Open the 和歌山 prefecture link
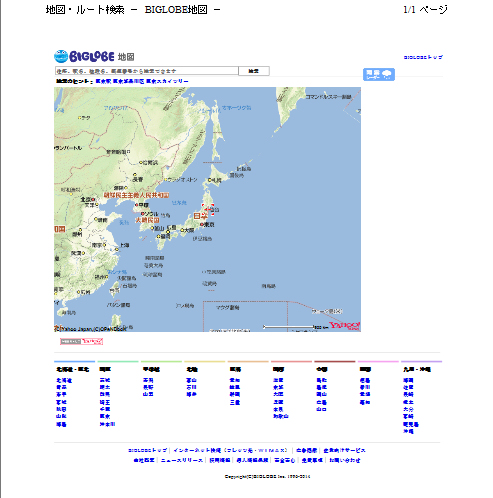 (x=281, y=416)
